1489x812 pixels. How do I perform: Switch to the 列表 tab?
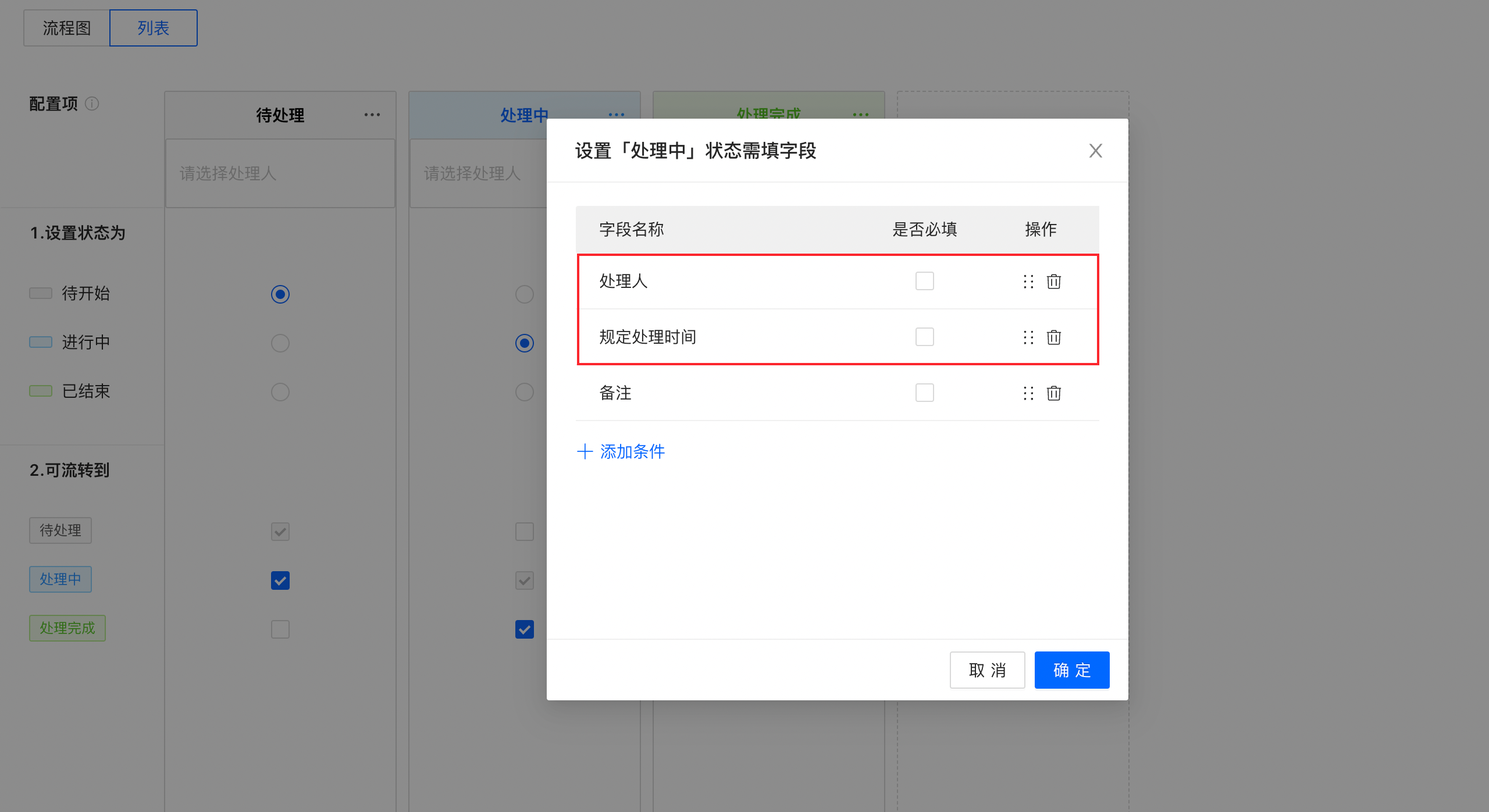click(x=153, y=28)
